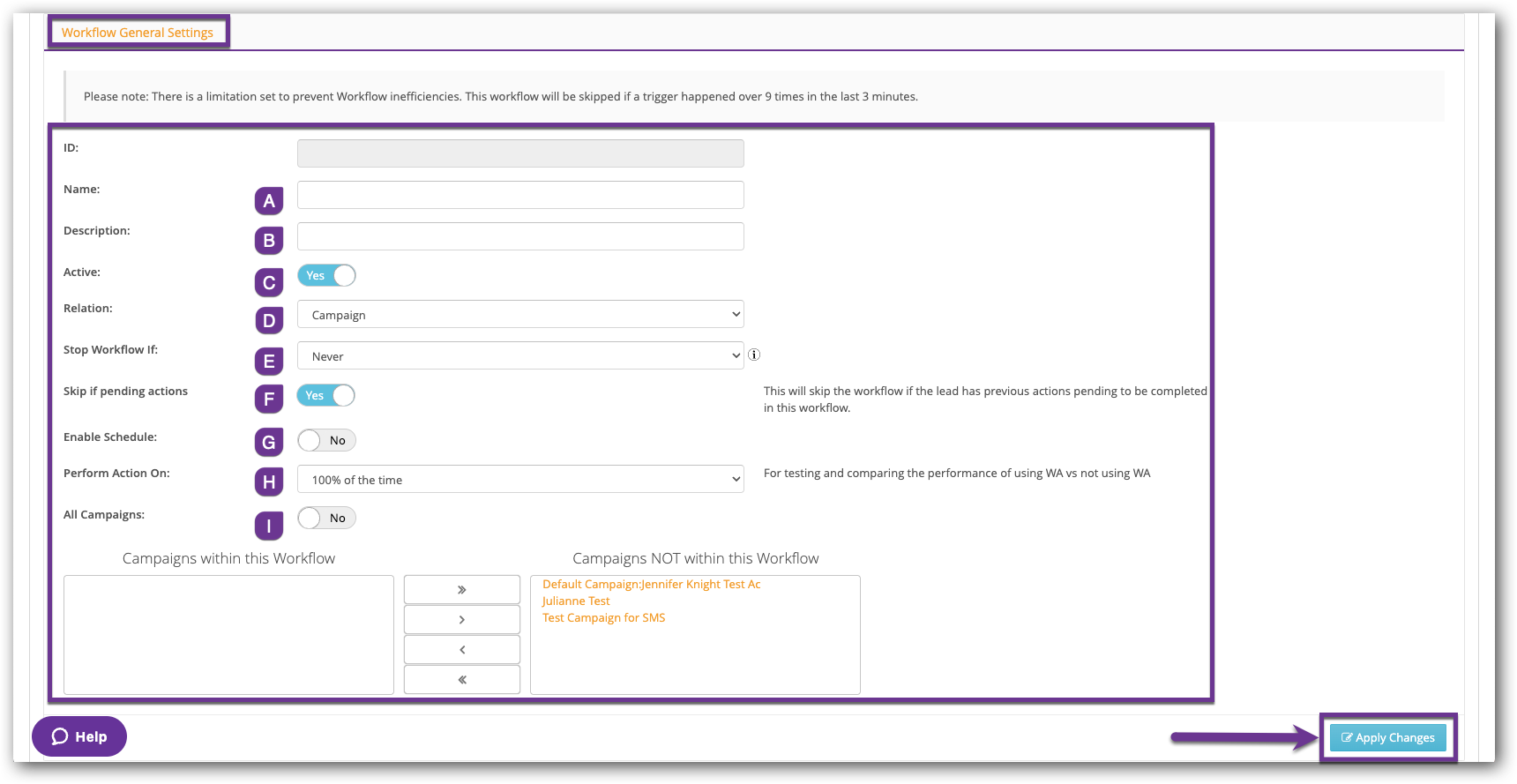1517x784 pixels.
Task: Enable the All Campaigns toggle
Action: (326, 518)
